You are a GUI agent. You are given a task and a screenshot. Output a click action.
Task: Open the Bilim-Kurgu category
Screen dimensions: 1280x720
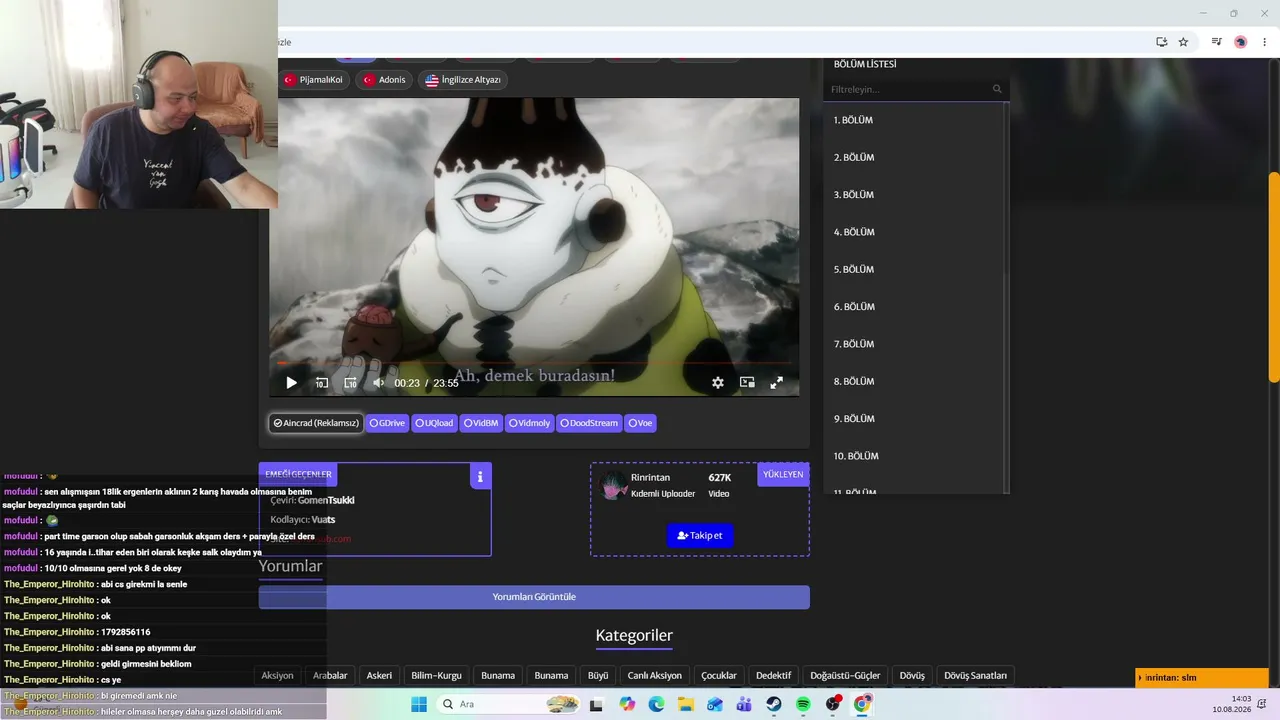tap(436, 675)
